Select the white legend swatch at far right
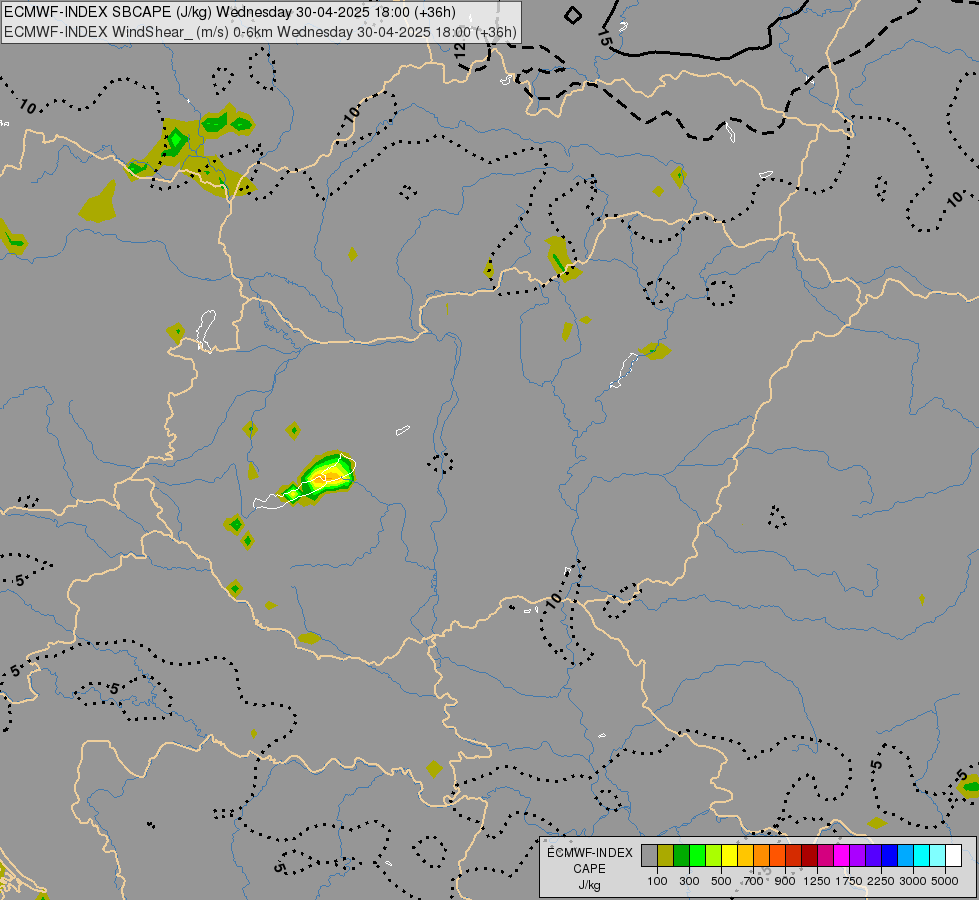979x900 pixels. 953,856
